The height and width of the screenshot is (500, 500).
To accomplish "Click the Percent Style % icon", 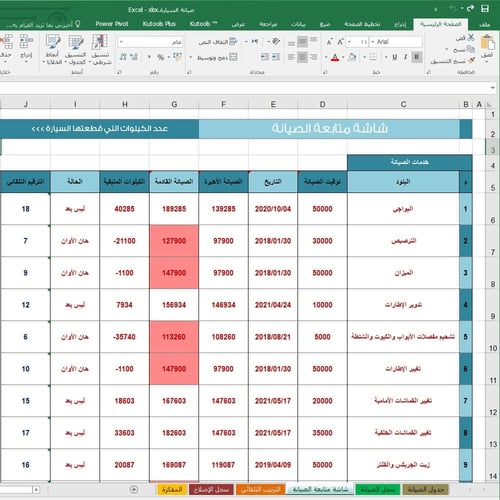I will (161, 57).
